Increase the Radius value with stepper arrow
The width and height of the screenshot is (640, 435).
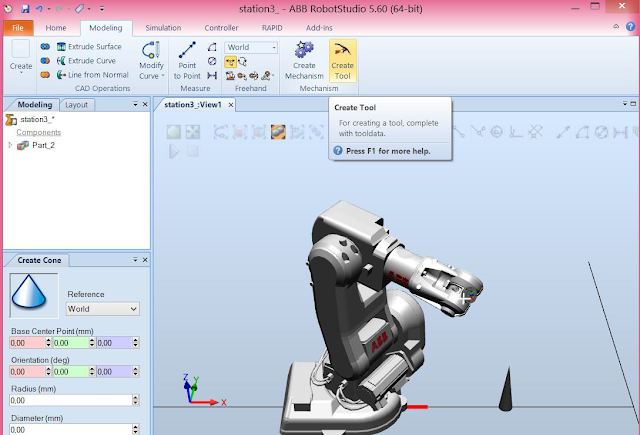click(136, 398)
